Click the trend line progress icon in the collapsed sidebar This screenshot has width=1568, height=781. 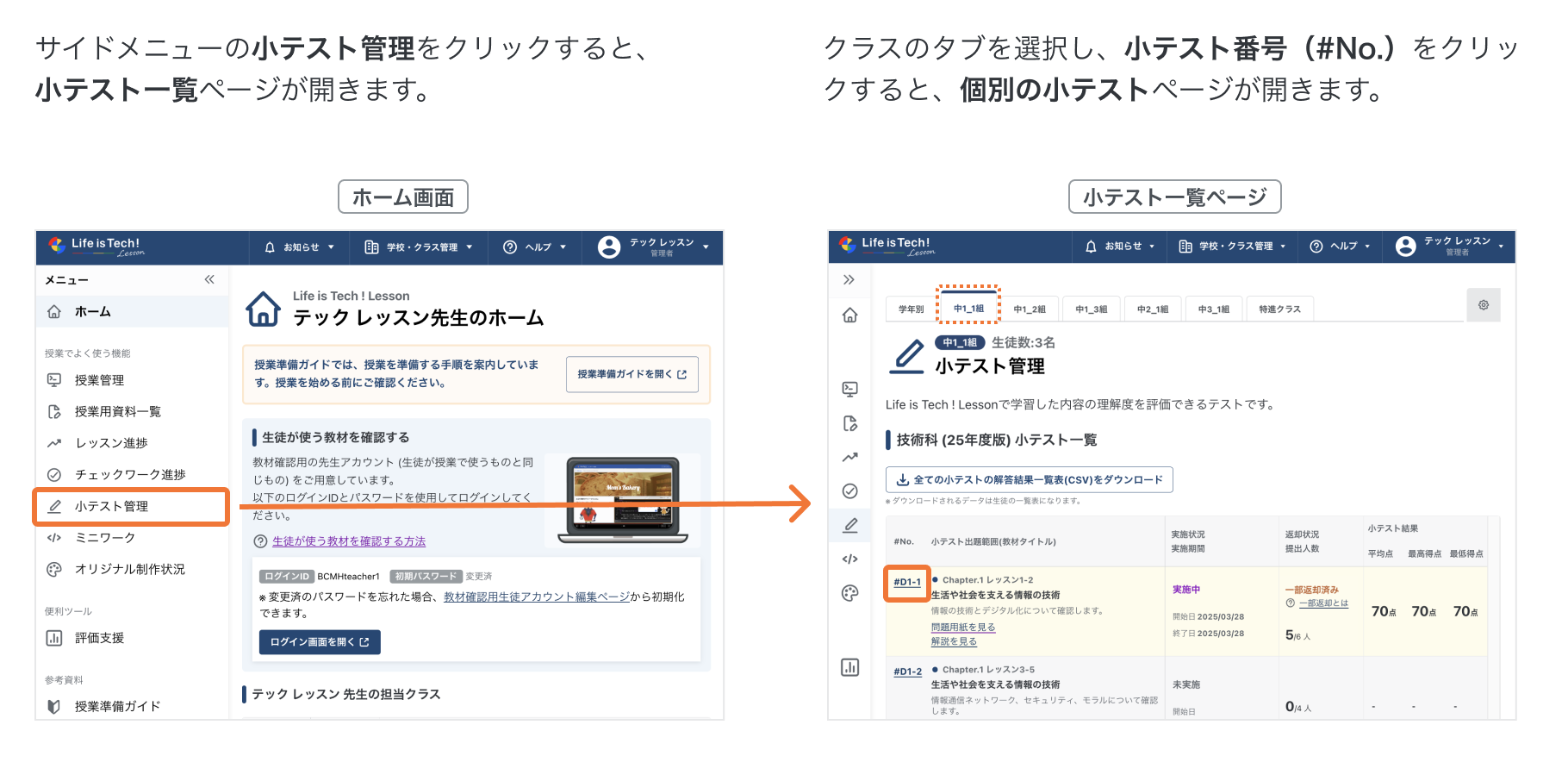(x=850, y=457)
